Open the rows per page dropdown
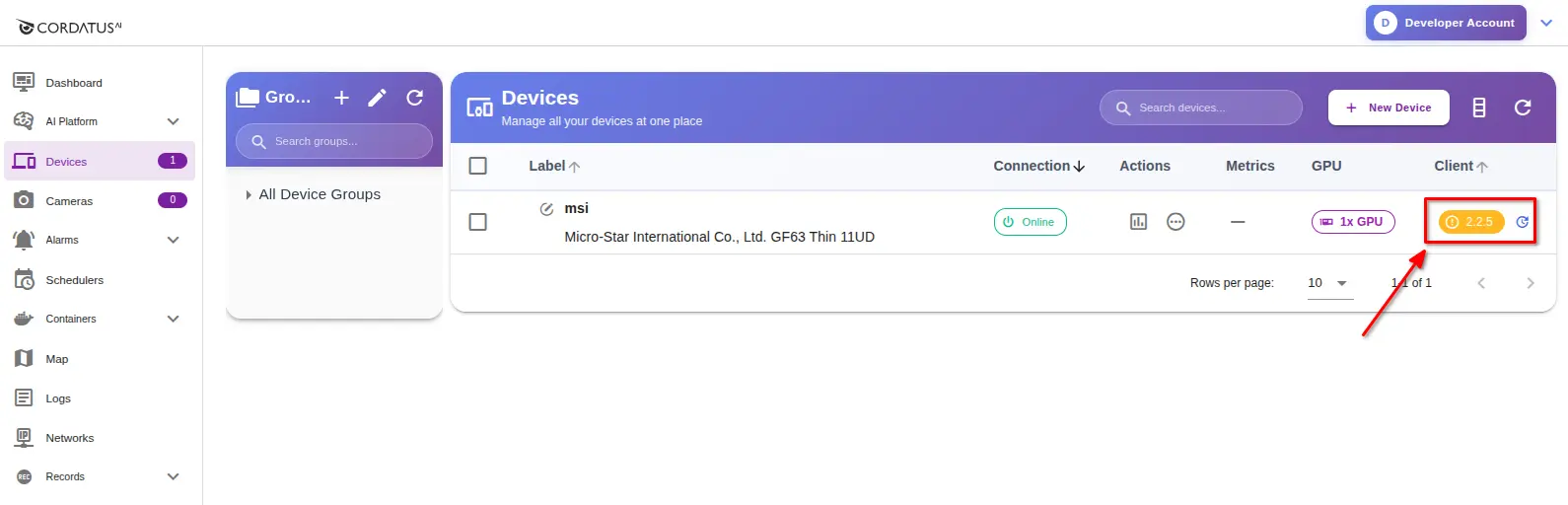 click(x=1329, y=283)
